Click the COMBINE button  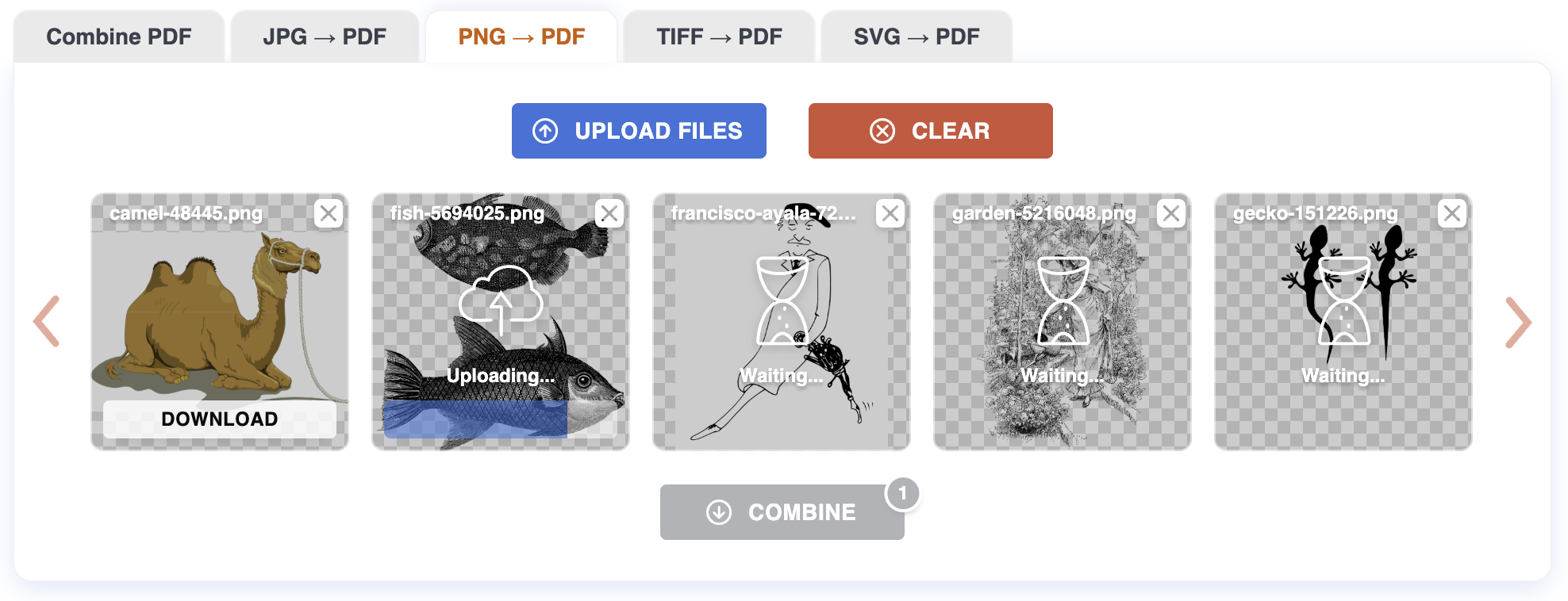[782, 512]
